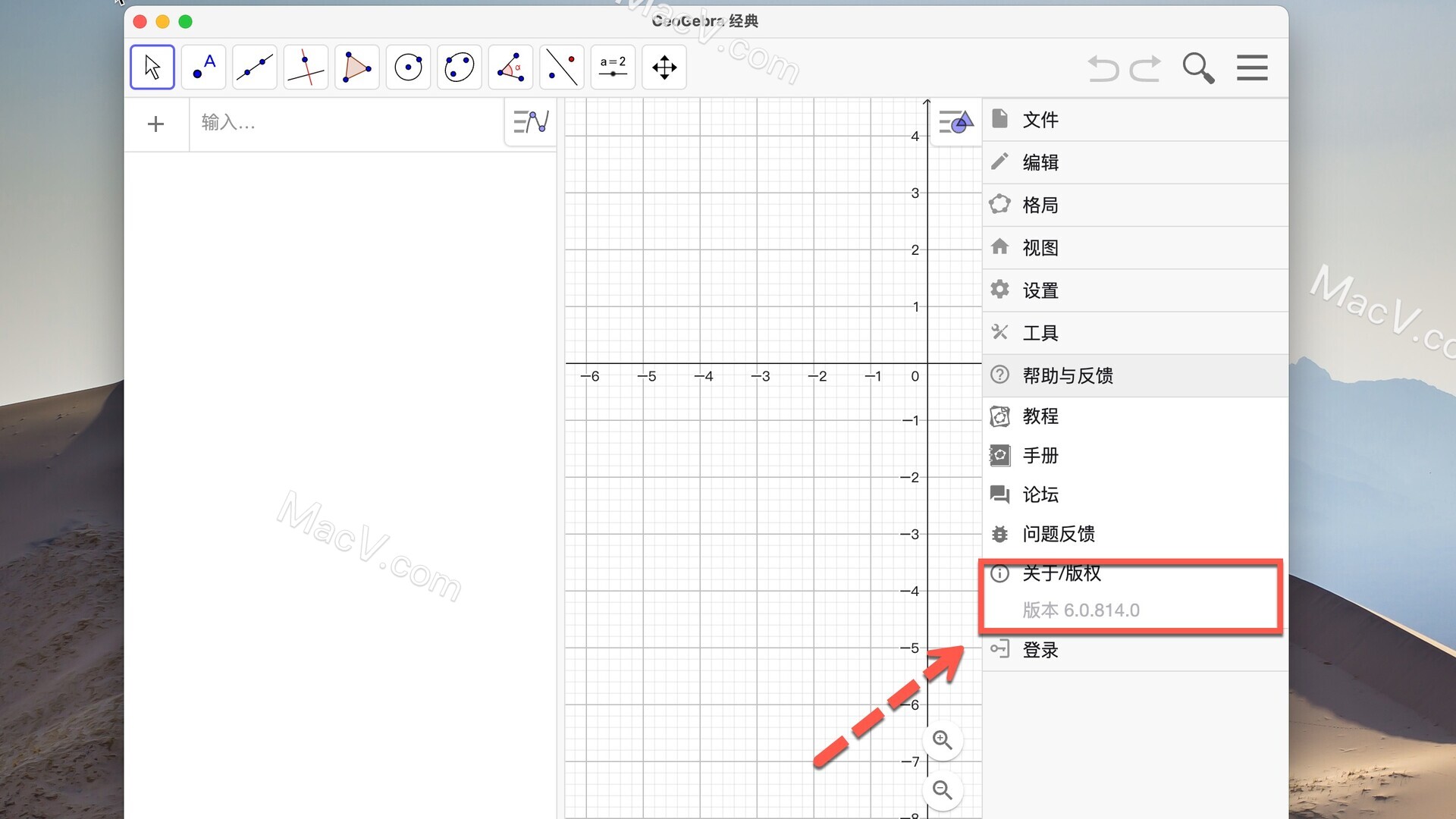The image size is (1456, 819).
Task: Select the Slider a=2 tool
Action: point(613,67)
